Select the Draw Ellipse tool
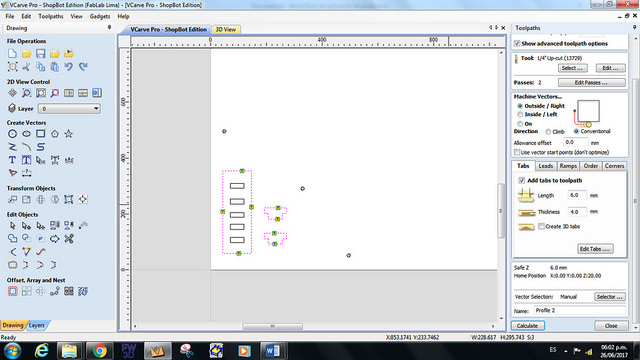This screenshot has width=640, height=360. pyautogui.click(x=27, y=134)
